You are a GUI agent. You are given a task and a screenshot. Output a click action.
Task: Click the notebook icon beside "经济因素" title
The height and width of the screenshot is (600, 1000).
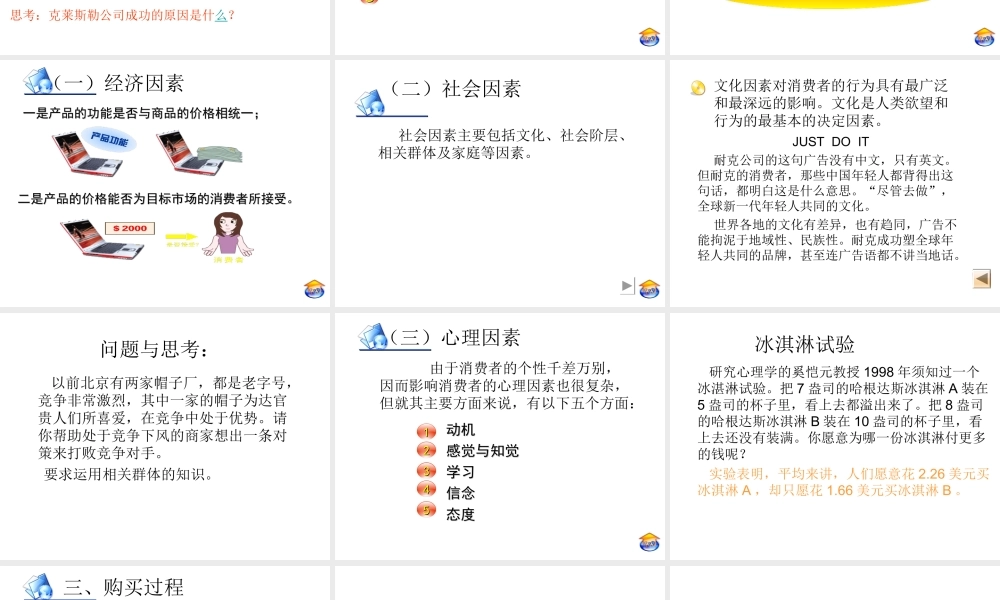(40, 80)
